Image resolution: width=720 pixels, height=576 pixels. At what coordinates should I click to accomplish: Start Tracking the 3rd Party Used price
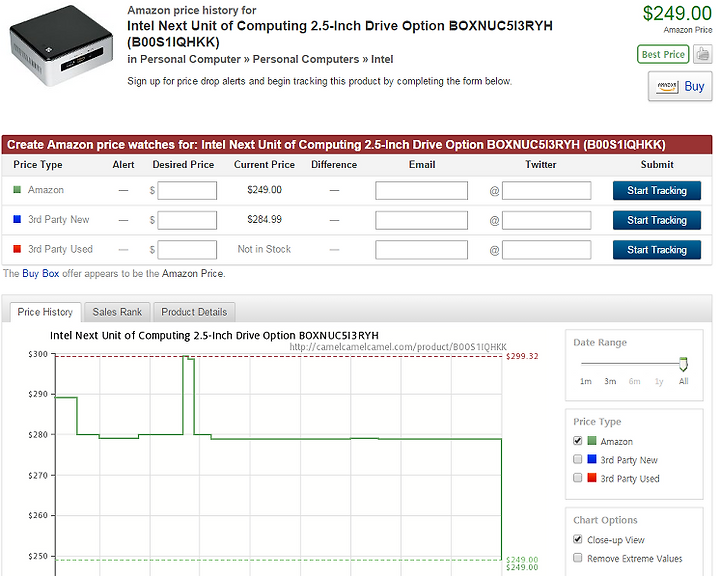click(x=657, y=250)
